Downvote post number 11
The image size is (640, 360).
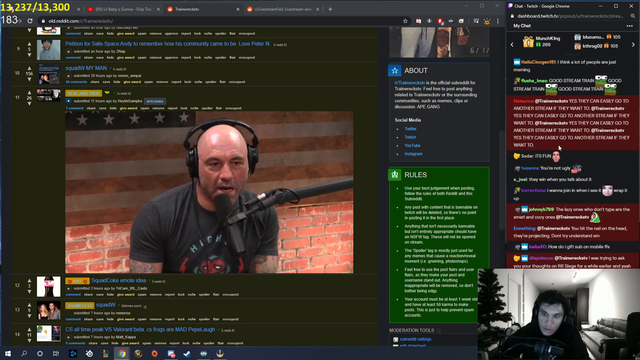point(29,104)
